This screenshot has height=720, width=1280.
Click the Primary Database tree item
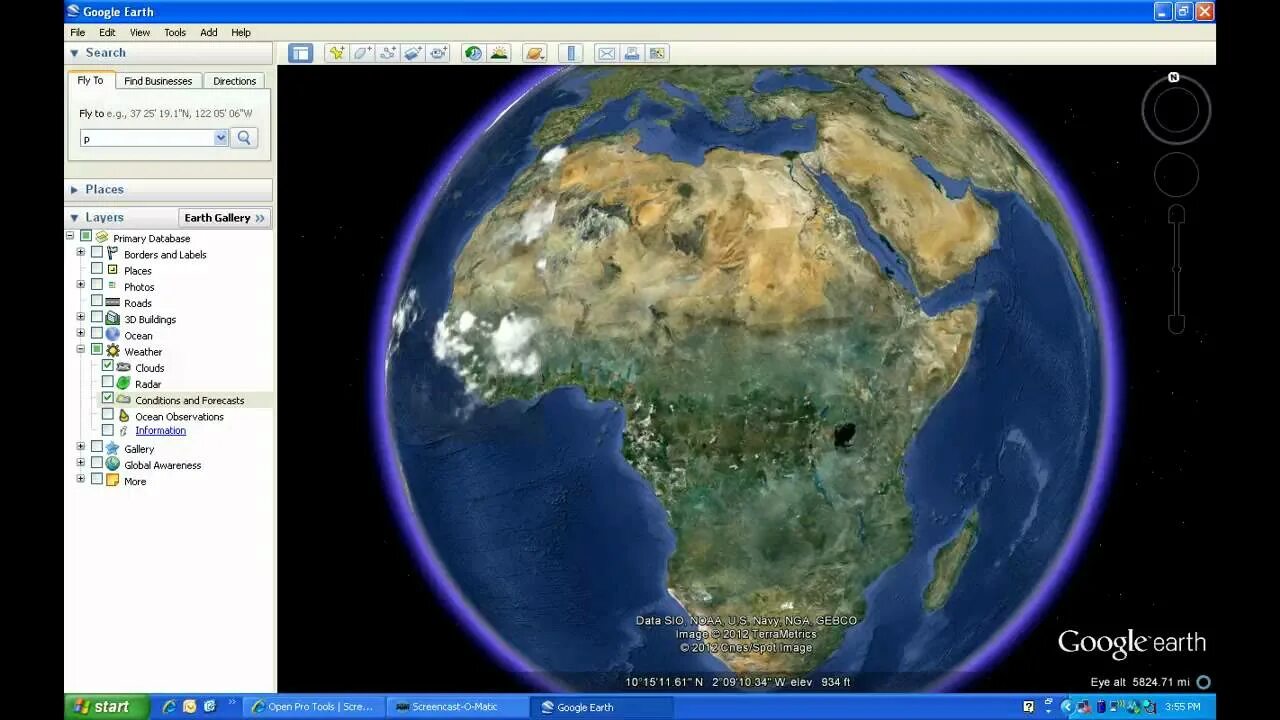(151, 238)
